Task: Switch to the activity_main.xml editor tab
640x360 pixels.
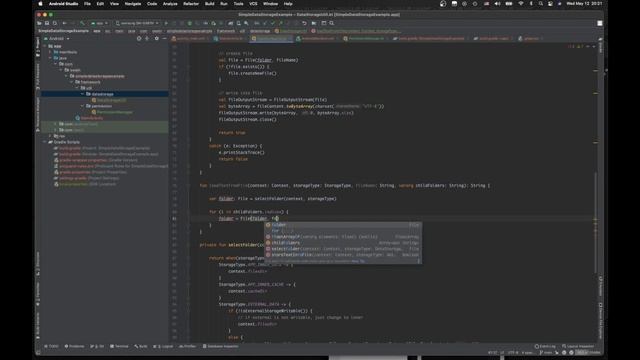Action: [191, 38]
